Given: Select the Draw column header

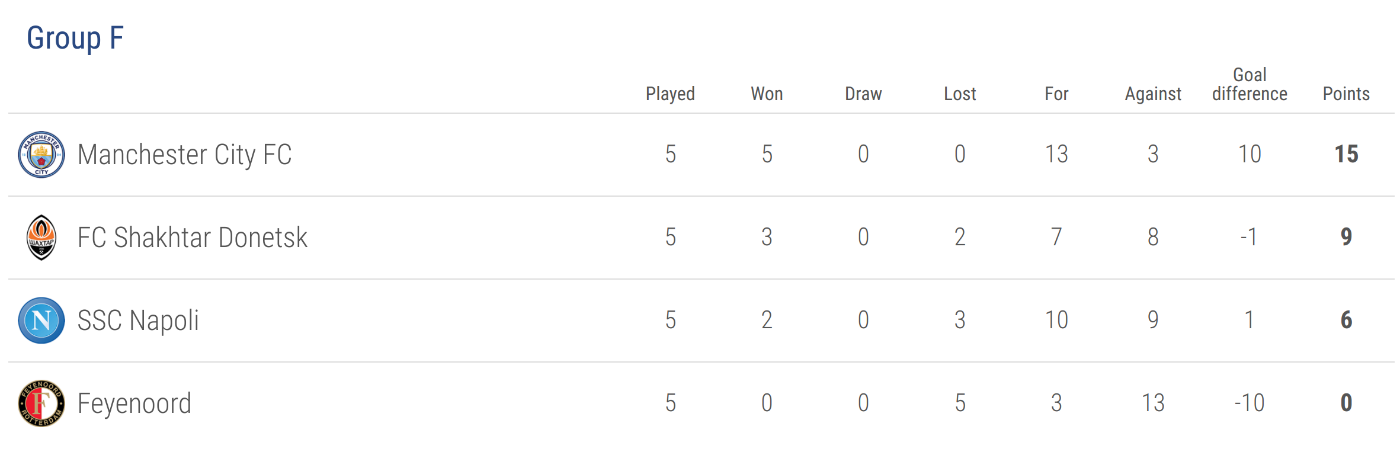Looking at the screenshot, I should coord(863,94).
